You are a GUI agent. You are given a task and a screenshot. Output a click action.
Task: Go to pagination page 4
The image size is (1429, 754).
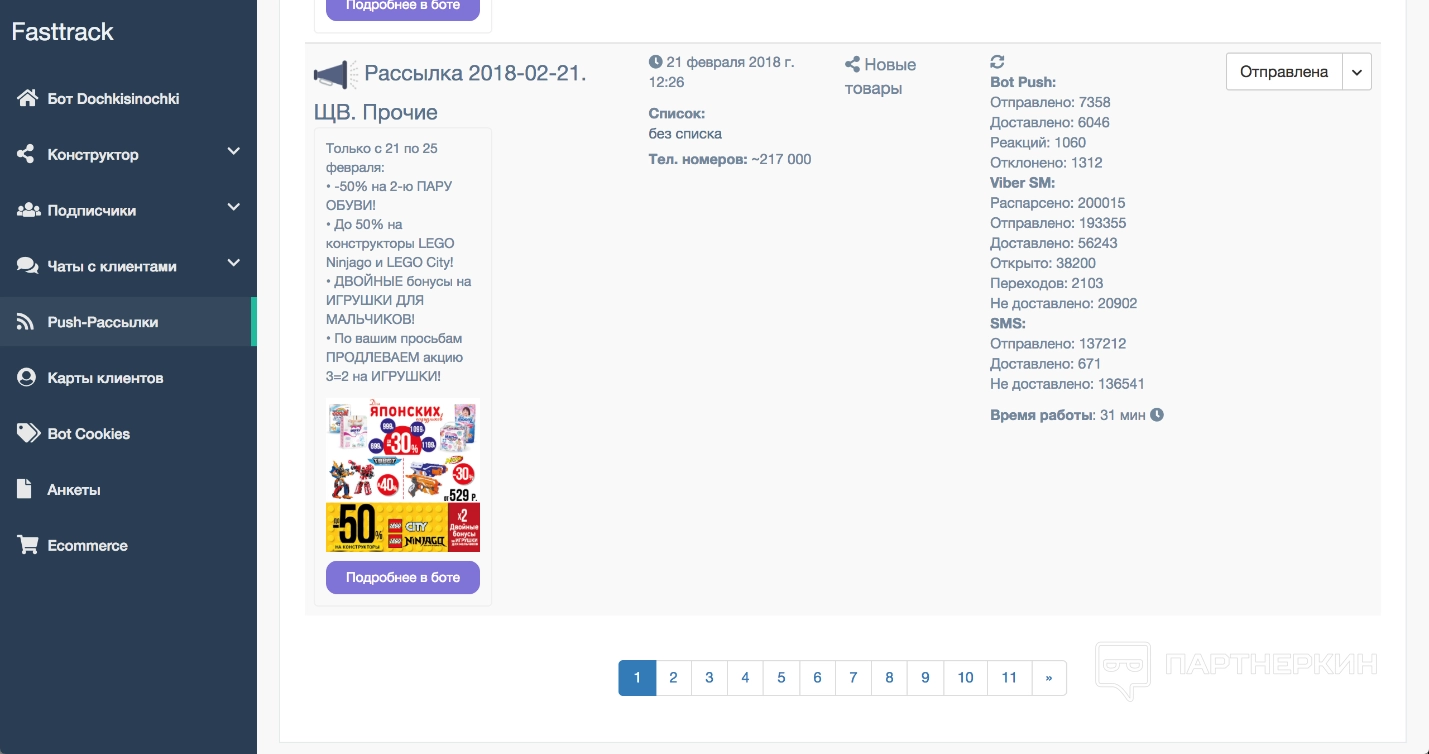tap(745, 678)
